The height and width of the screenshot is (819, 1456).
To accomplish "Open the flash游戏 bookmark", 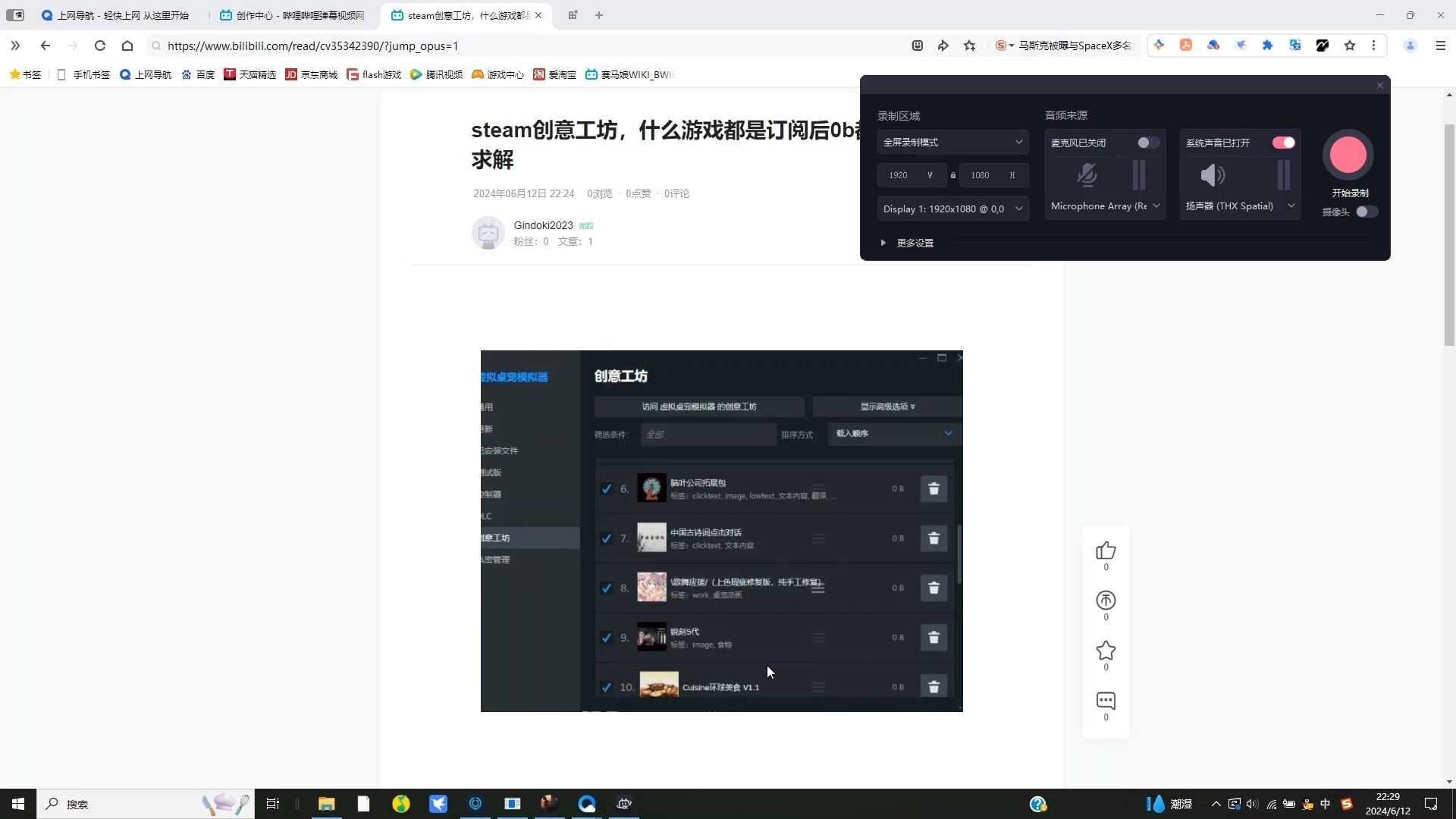I will tap(374, 74).
